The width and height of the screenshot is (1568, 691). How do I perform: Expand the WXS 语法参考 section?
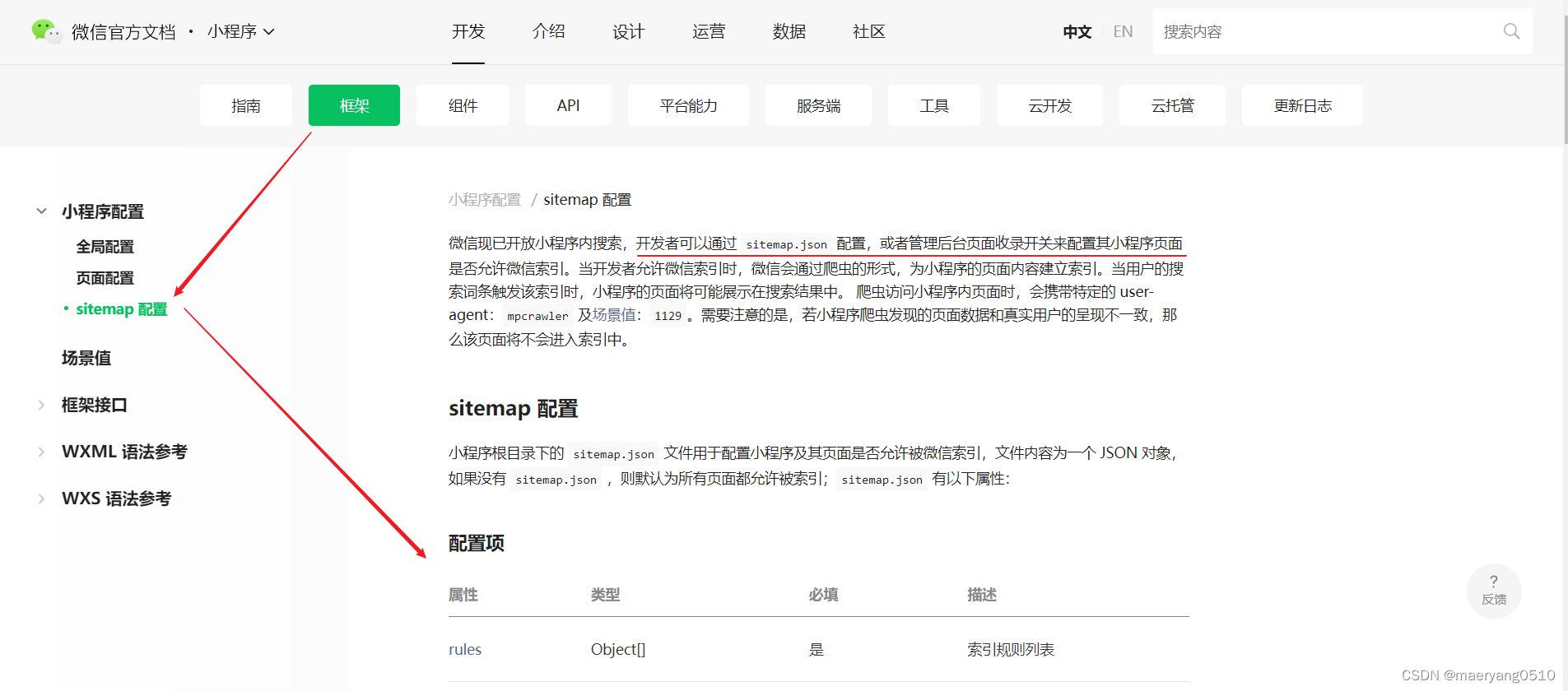tap(41, 499)
